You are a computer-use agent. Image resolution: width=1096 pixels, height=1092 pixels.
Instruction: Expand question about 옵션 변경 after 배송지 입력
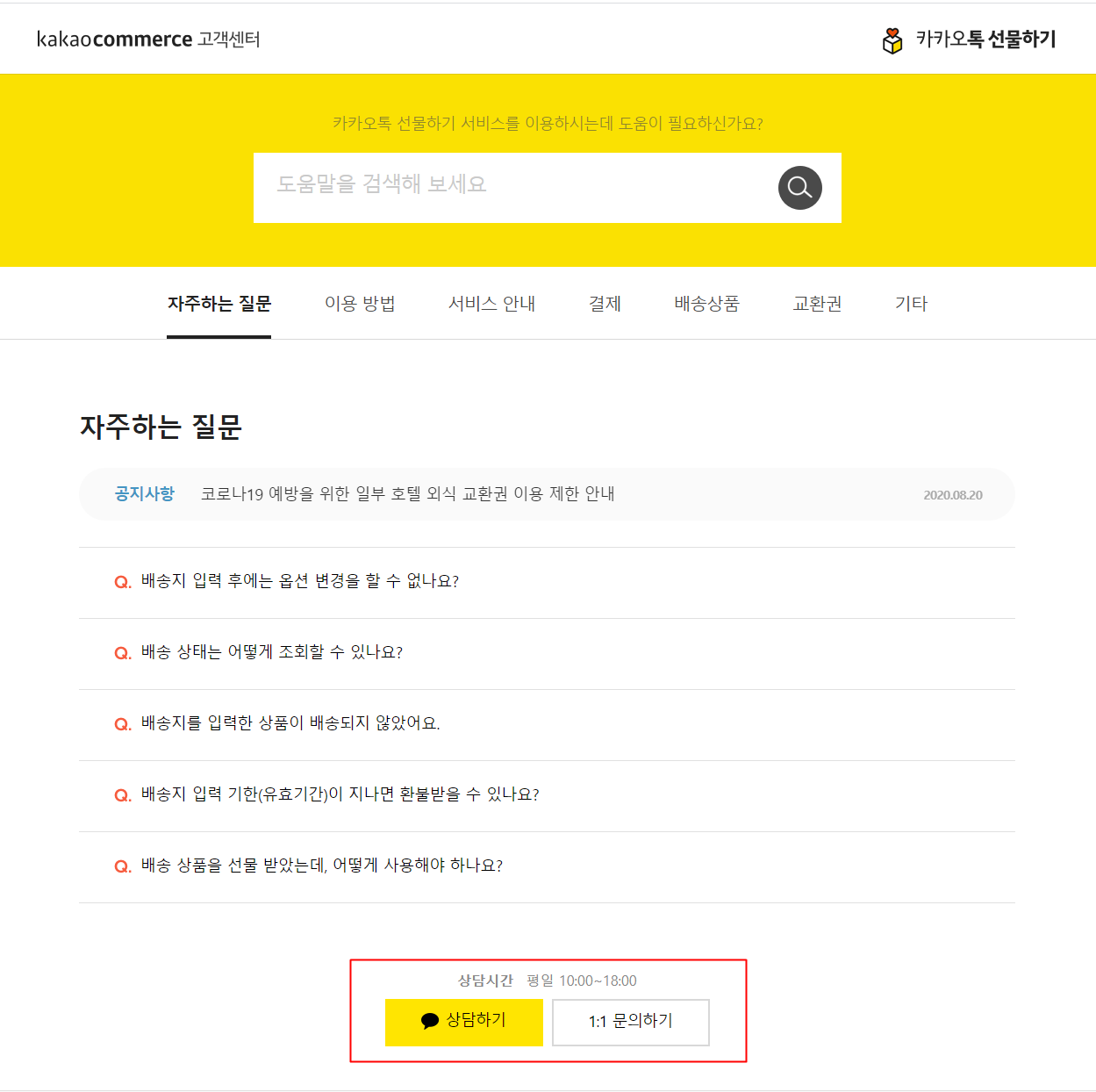[x=547, y=583]
